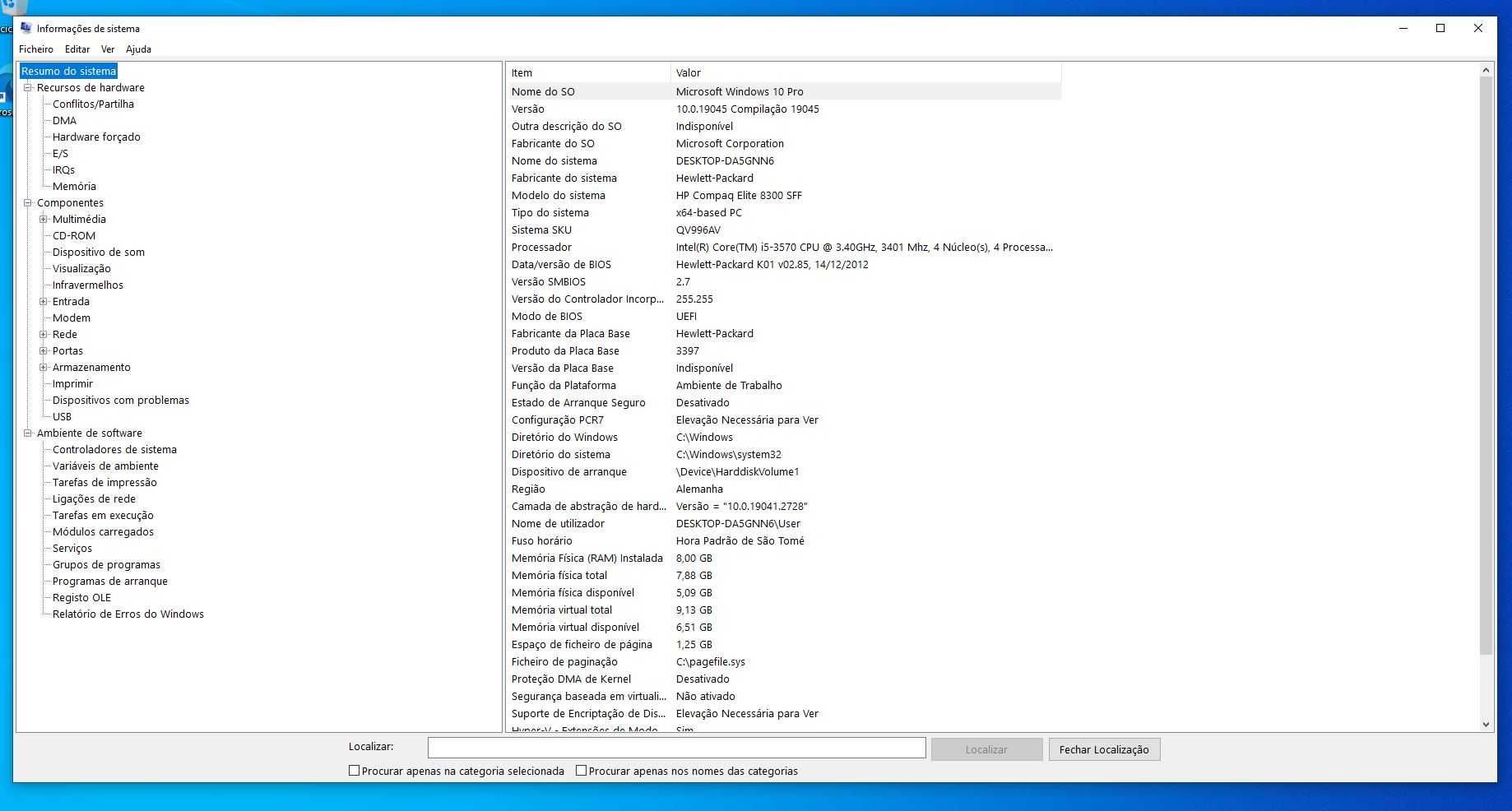Select Variáveis de ambiente tree item
This screenshot has height=811, width=1512.
[105, 466]
